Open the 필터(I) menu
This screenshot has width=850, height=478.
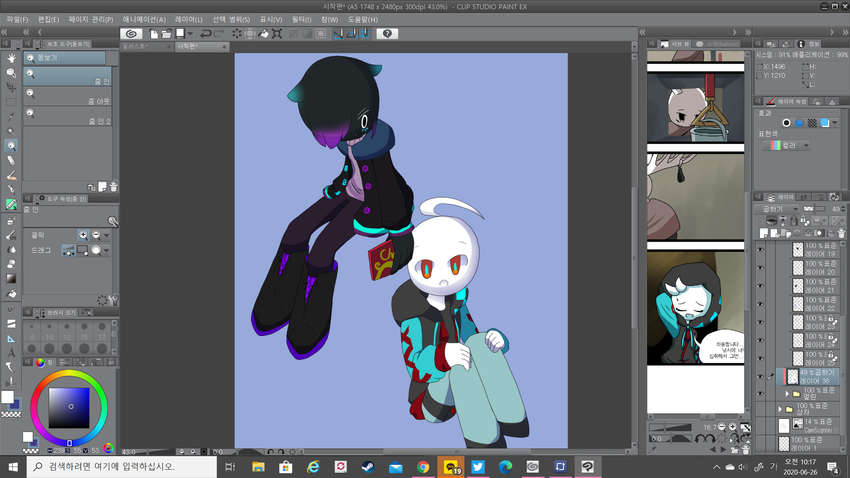pyautogui.click(x=301, y=20)
